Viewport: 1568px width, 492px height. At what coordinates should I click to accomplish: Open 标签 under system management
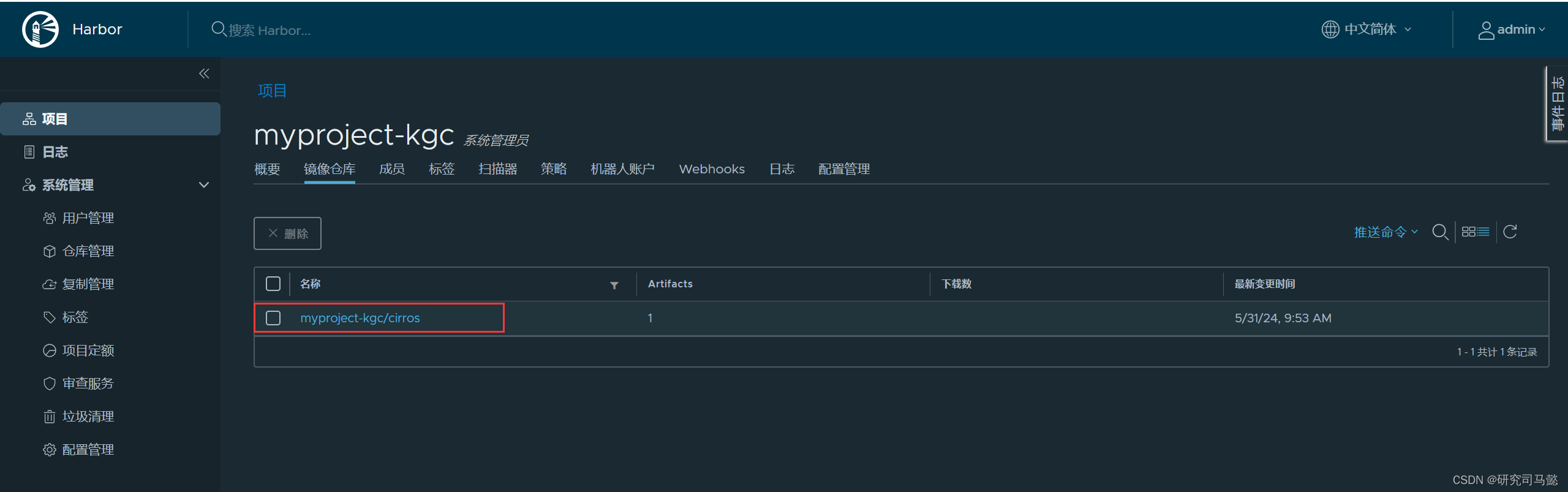pos(75,317)
